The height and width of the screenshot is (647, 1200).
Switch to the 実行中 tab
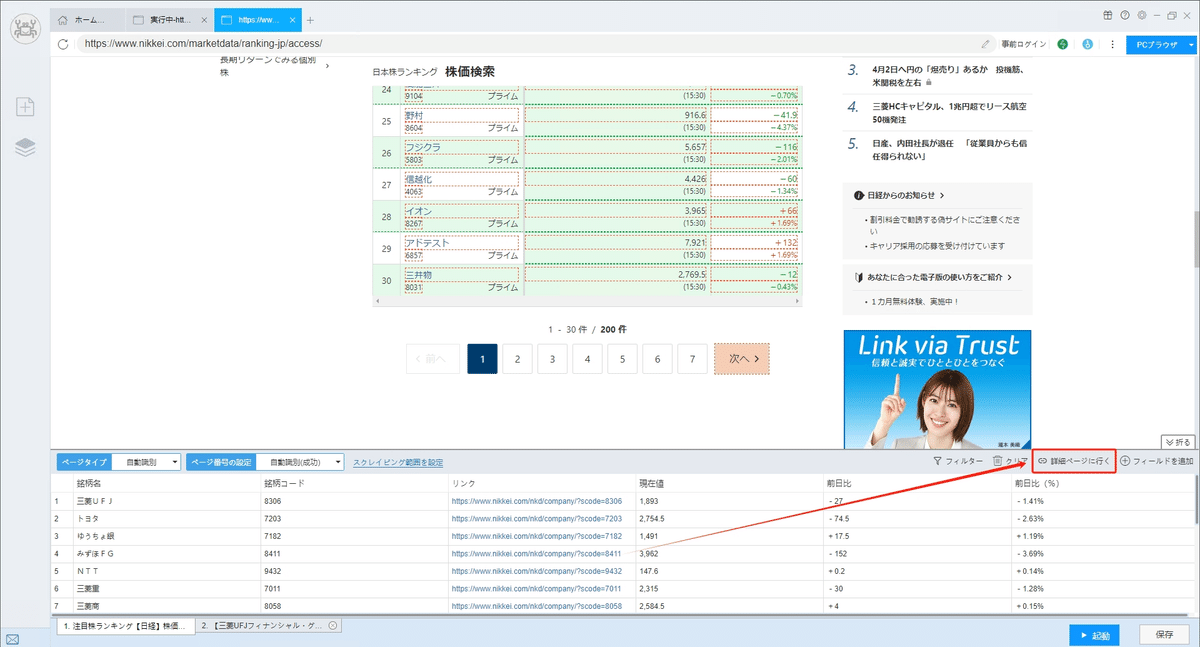[x=170, y=20]
